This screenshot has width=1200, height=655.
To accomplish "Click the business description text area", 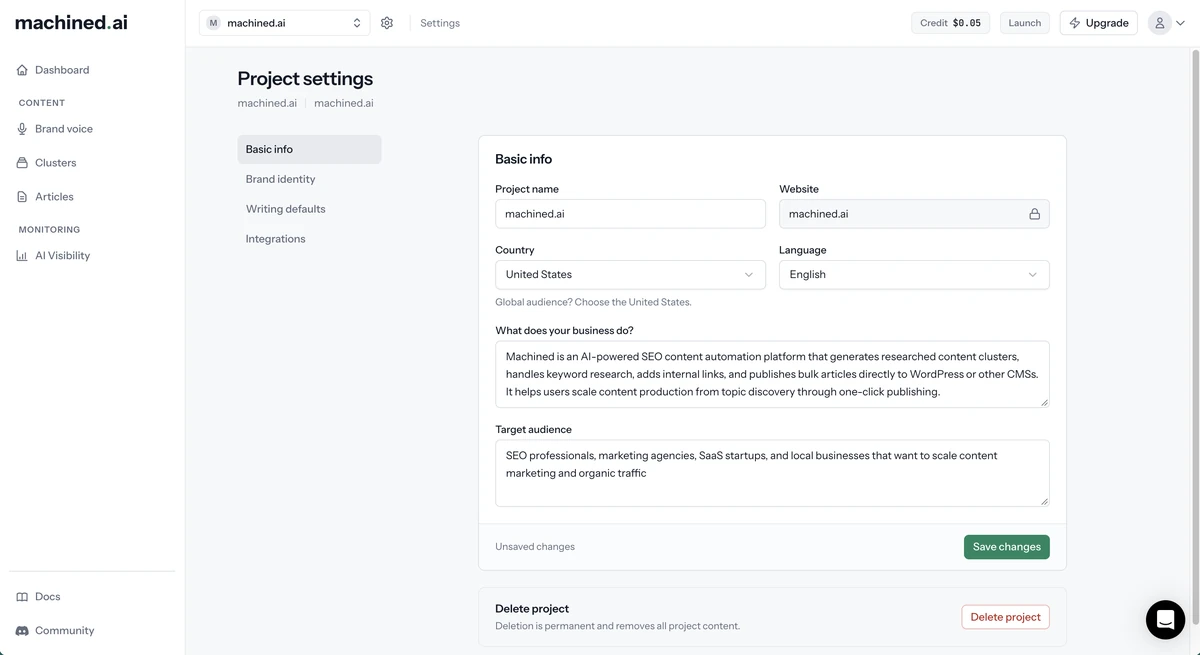I will 772,374.
